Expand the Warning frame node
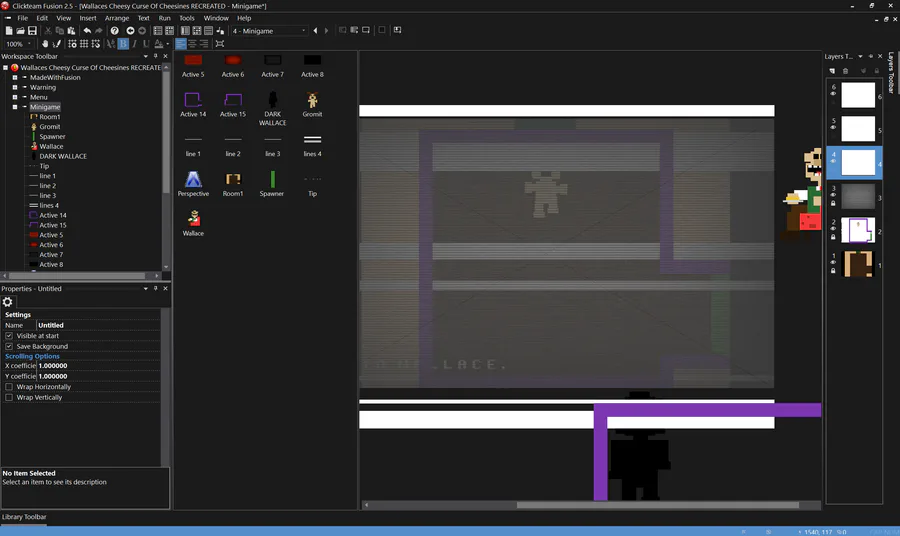This screenshot has width=900, height=536. point(15,87)
